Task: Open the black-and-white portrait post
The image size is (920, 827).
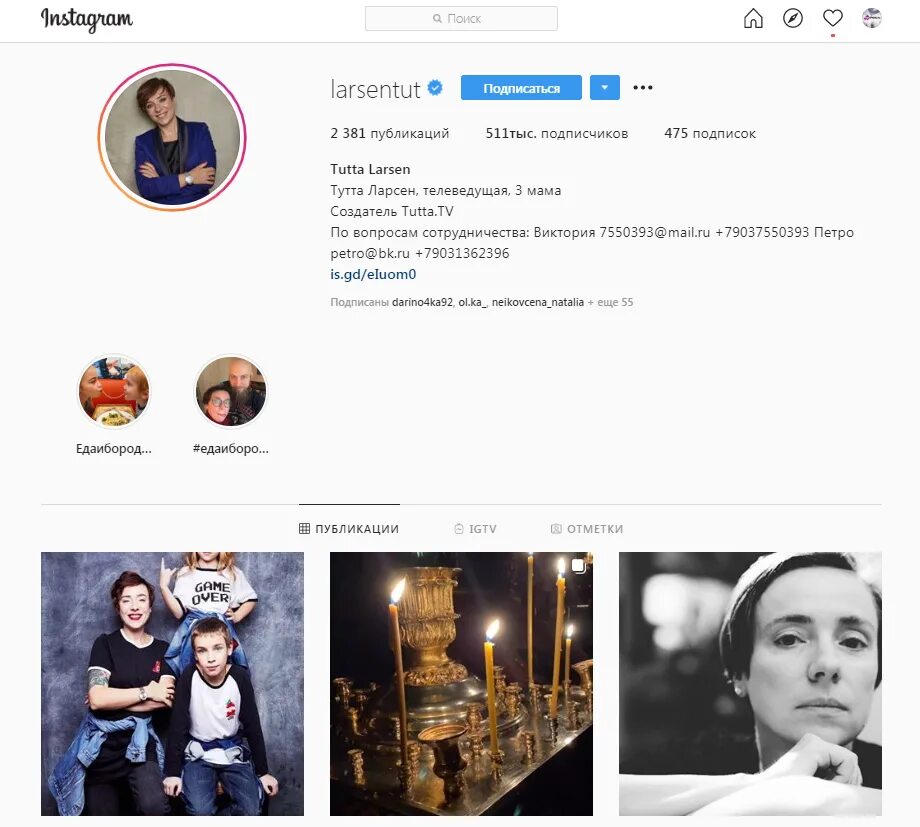Action: [750, 684]
